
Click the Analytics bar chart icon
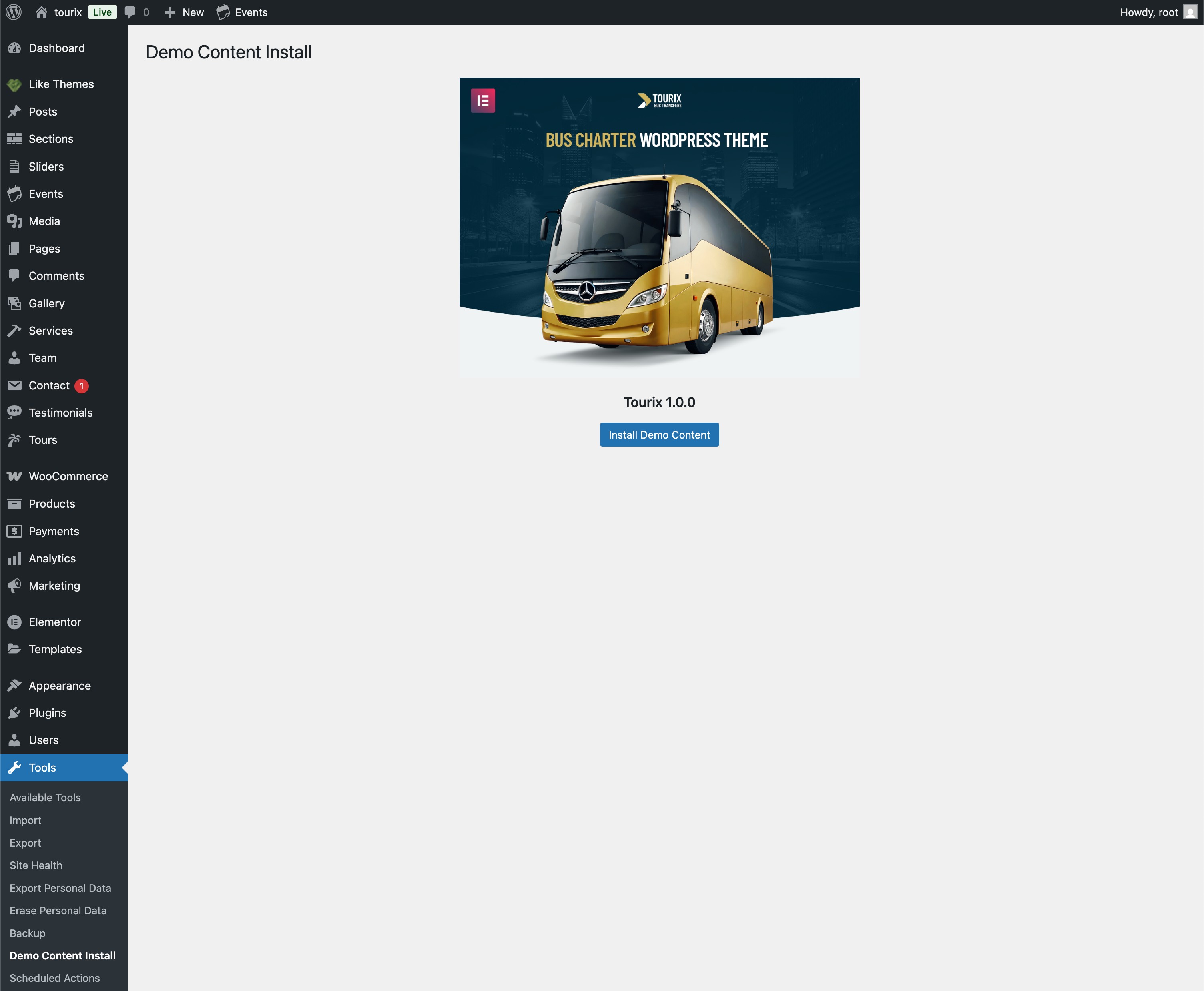click(14, 558)
